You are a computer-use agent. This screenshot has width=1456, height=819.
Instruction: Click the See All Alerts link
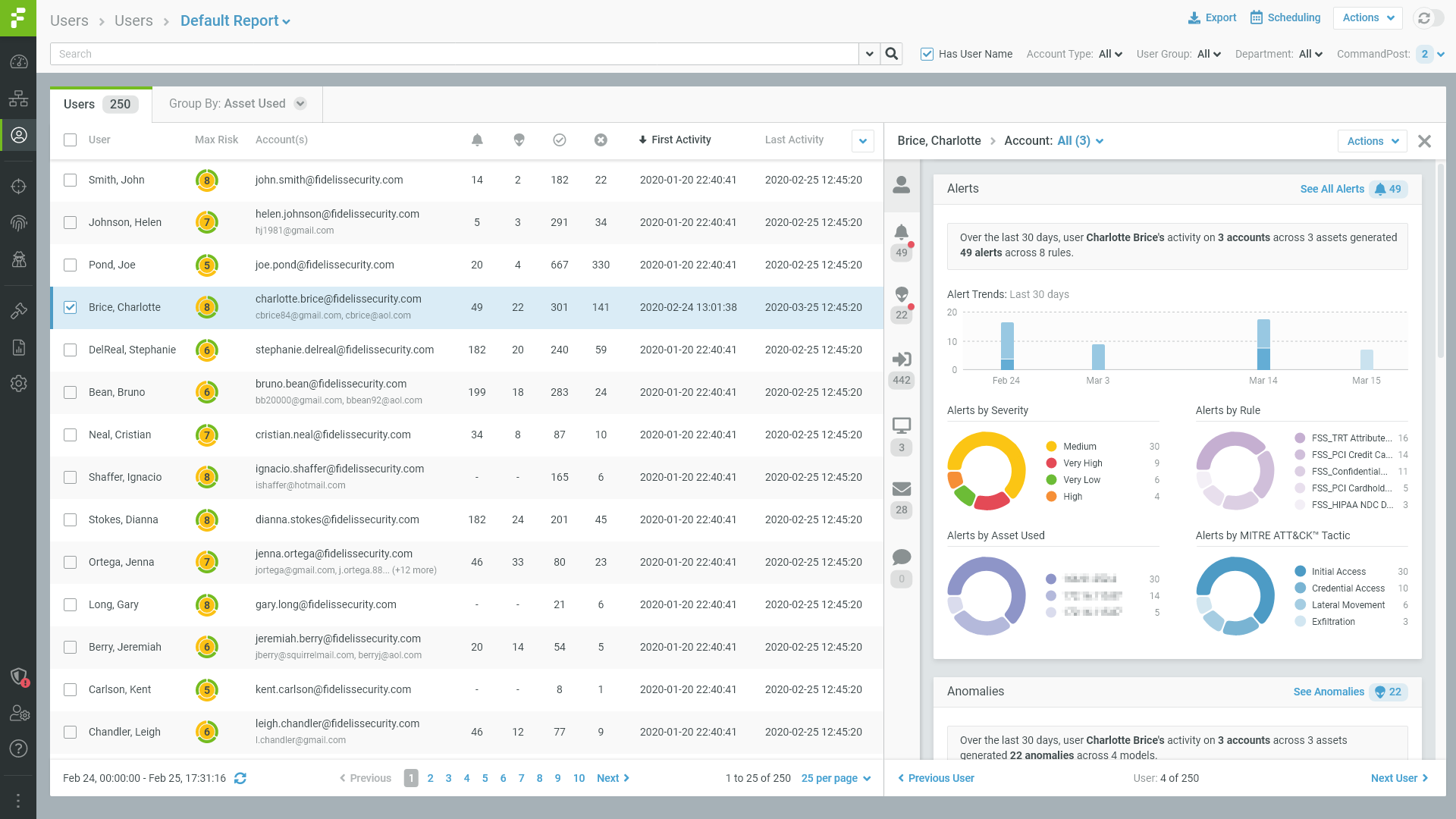[1332, 189]
